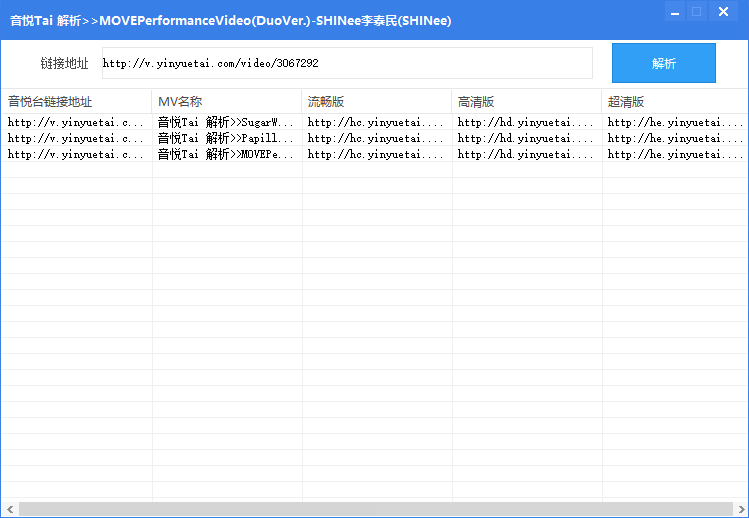Select the SugarW... MV name cell

coord(226,123)
